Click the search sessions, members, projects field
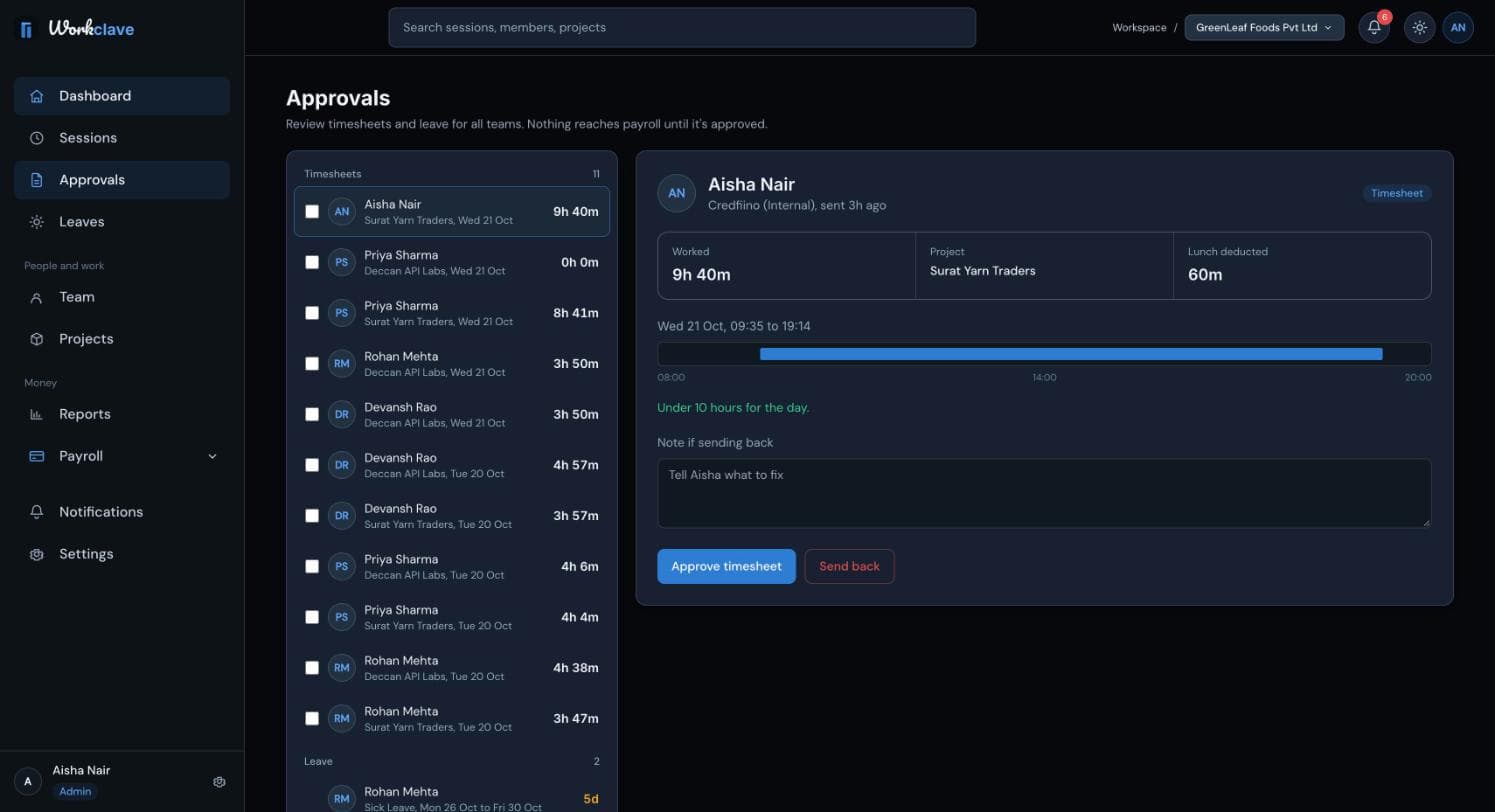The width and height of the screenshot is (1495, 812). click(682, 27)
